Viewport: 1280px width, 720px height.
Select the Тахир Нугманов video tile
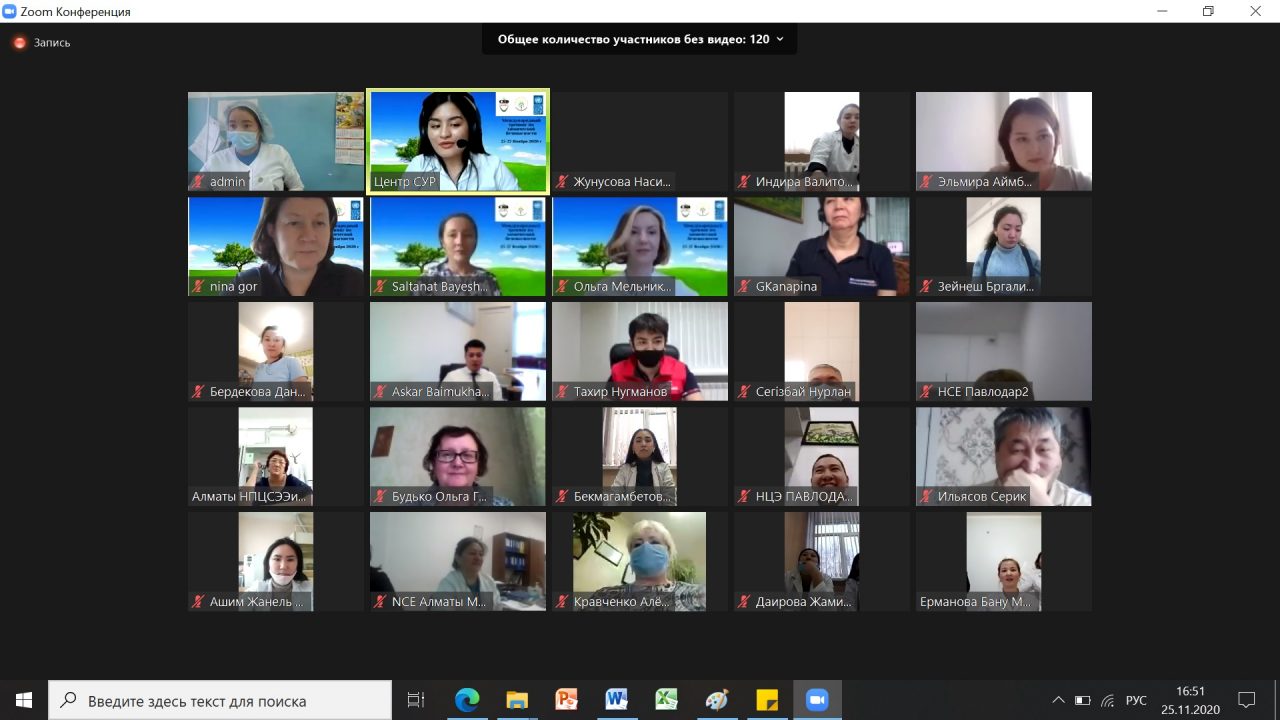click(x=640, y=351)
